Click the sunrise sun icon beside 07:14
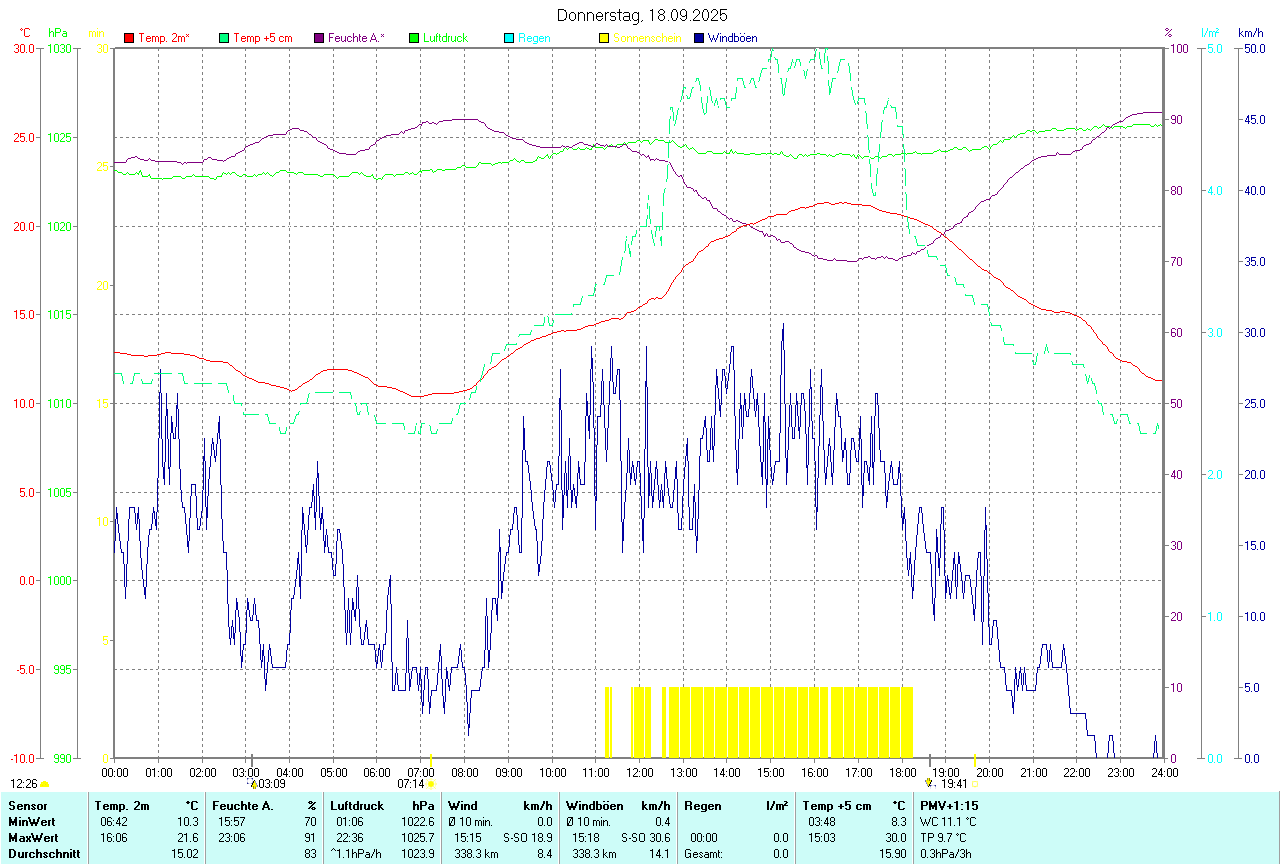The height and width of the screenshot is (864, 1280). pyautogui.click(x=431, y=784)
